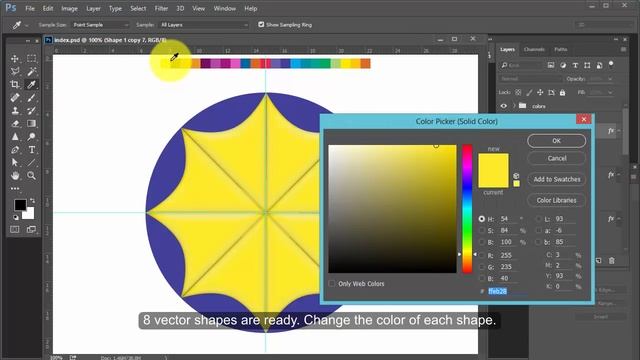Viewport: 640px width, 360px height.
Task: Reset default foreground and background colors
Action: [16, 217]
